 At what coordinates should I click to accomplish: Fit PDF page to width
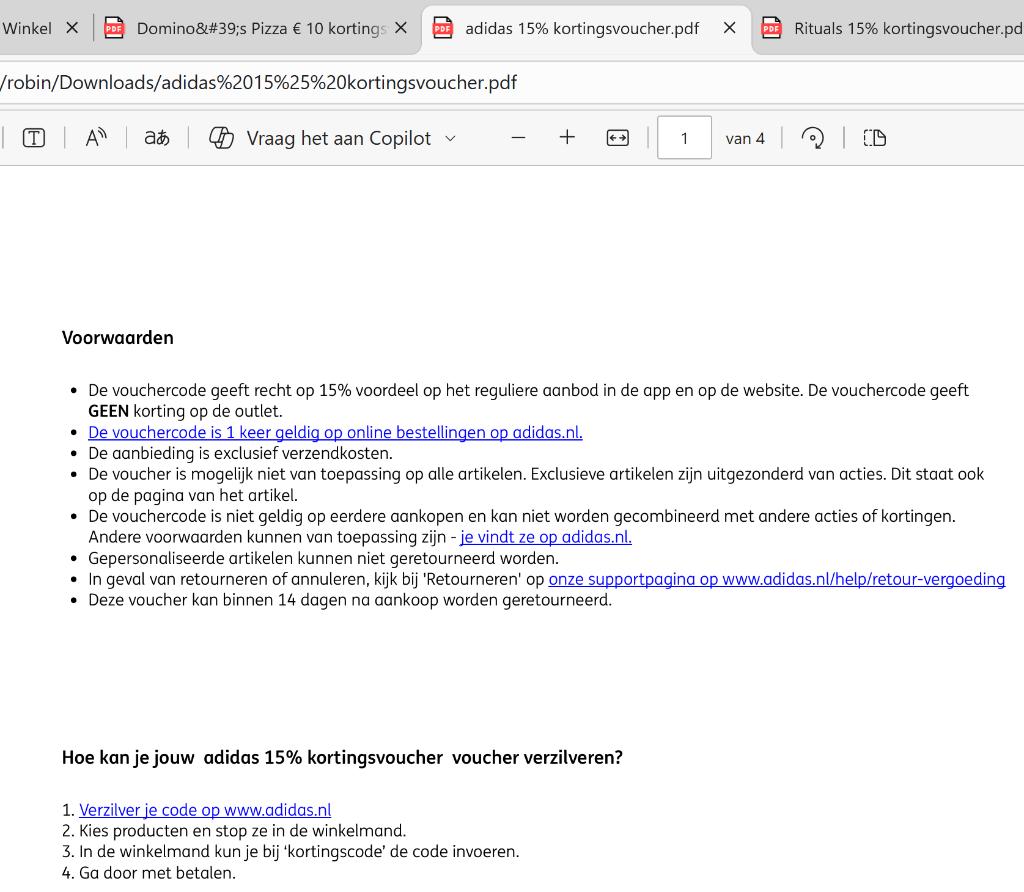point(618,138)
